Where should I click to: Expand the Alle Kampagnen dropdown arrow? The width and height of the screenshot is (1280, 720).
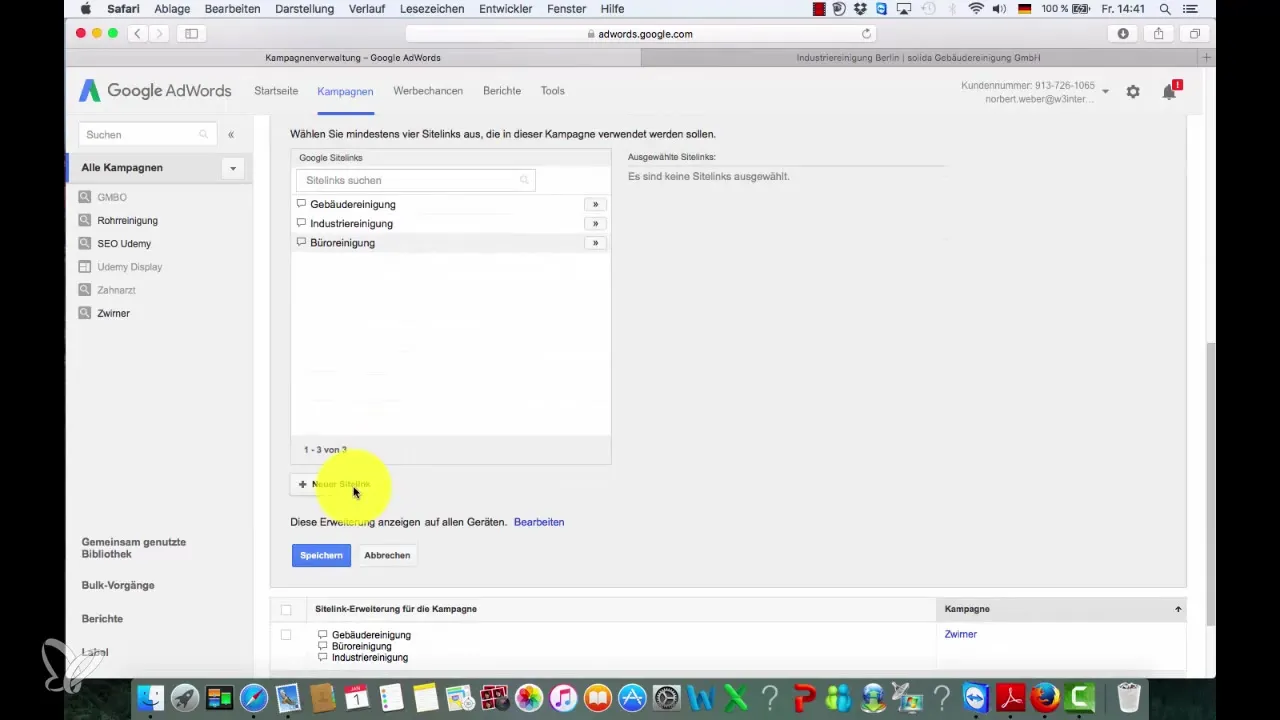[233, 168]
